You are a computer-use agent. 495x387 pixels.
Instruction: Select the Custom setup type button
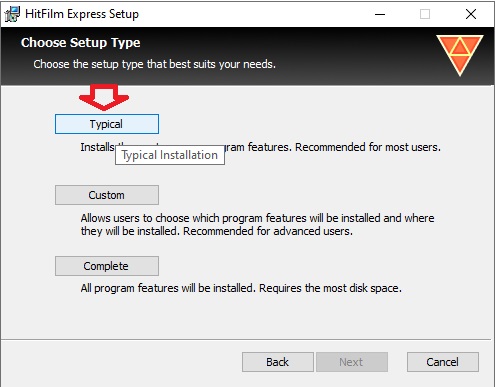pos(107,195)
